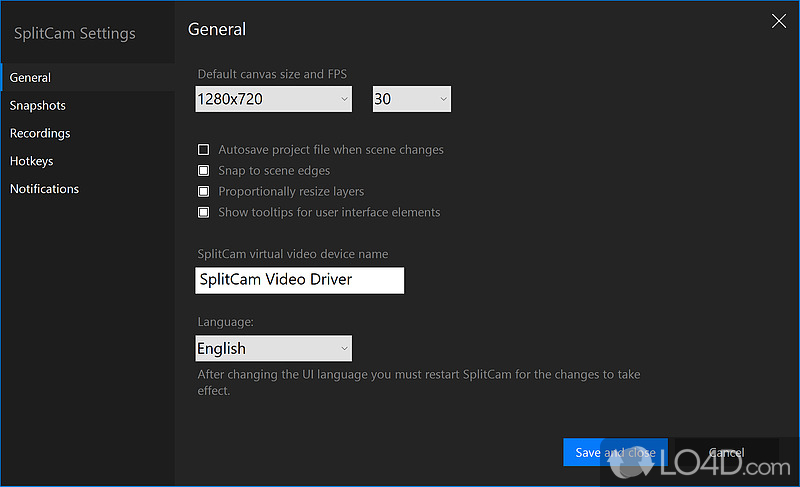
Task: Uncheck Show tooltips for user interface elements
Action: 204,212
